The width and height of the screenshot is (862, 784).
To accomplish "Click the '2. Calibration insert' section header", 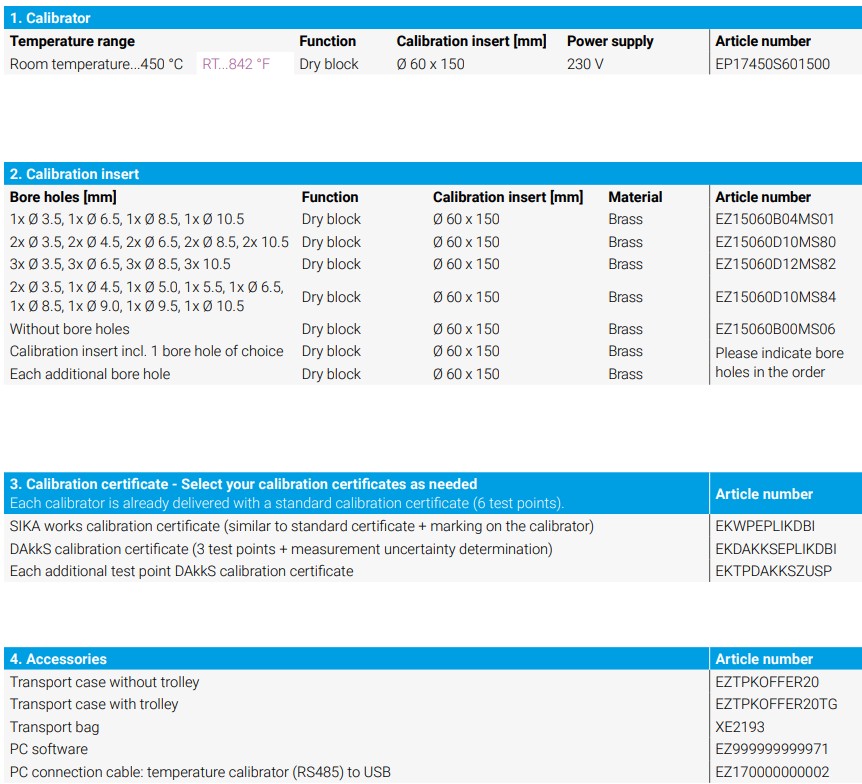I will coord(75,174).
